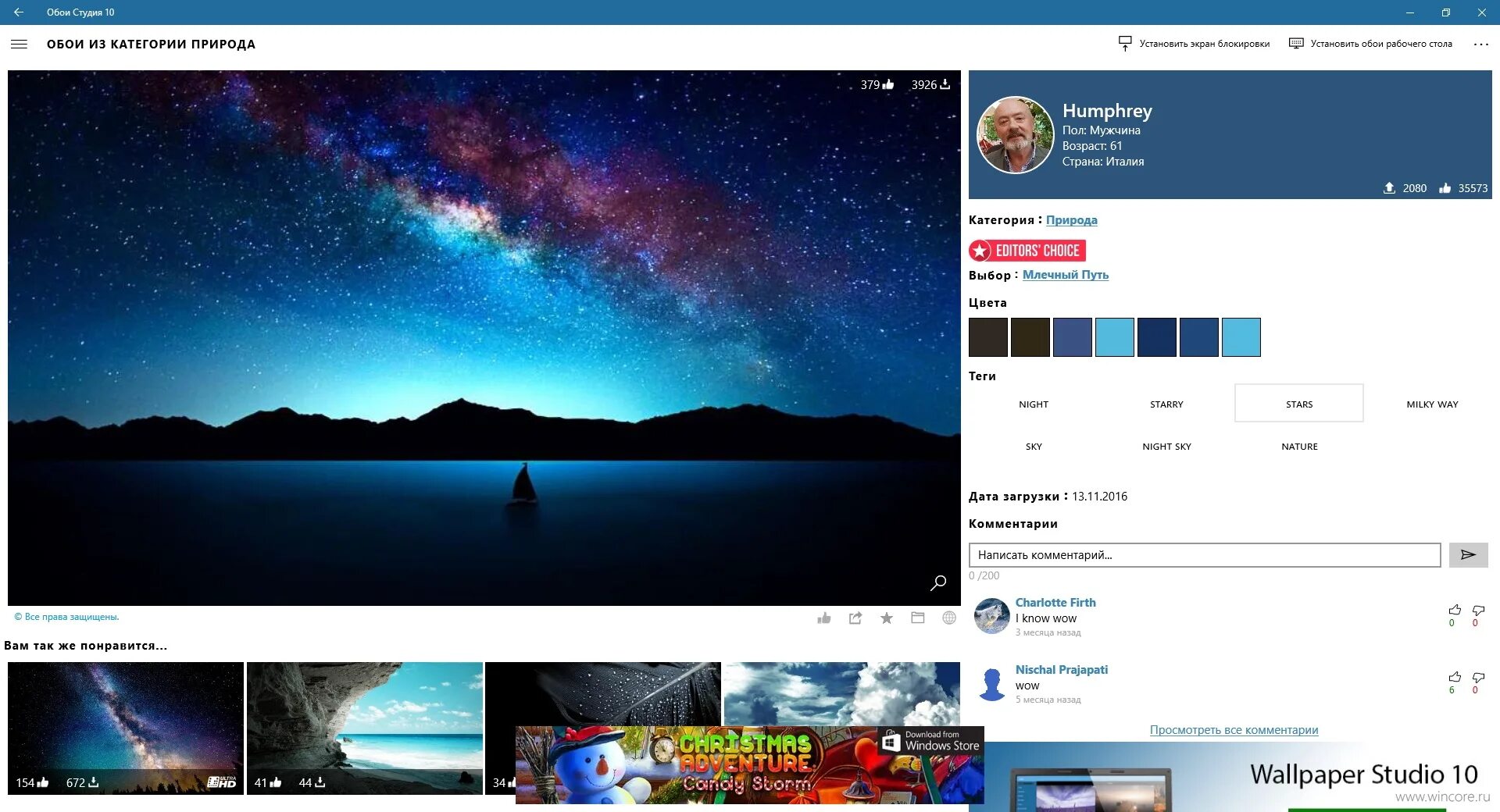Open the hamburger menu
The height and width of the screenshot is (812, 1500).
tap(19, 44)
